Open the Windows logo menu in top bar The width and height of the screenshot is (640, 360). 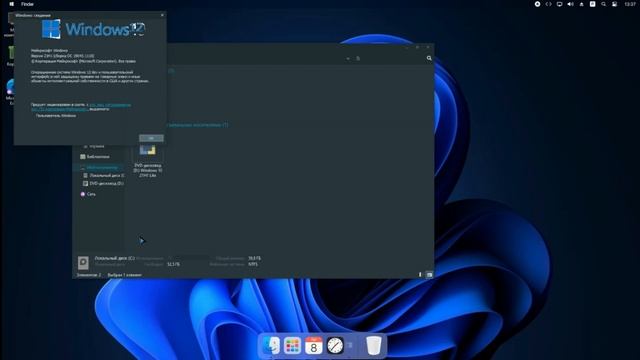[11, 4]
